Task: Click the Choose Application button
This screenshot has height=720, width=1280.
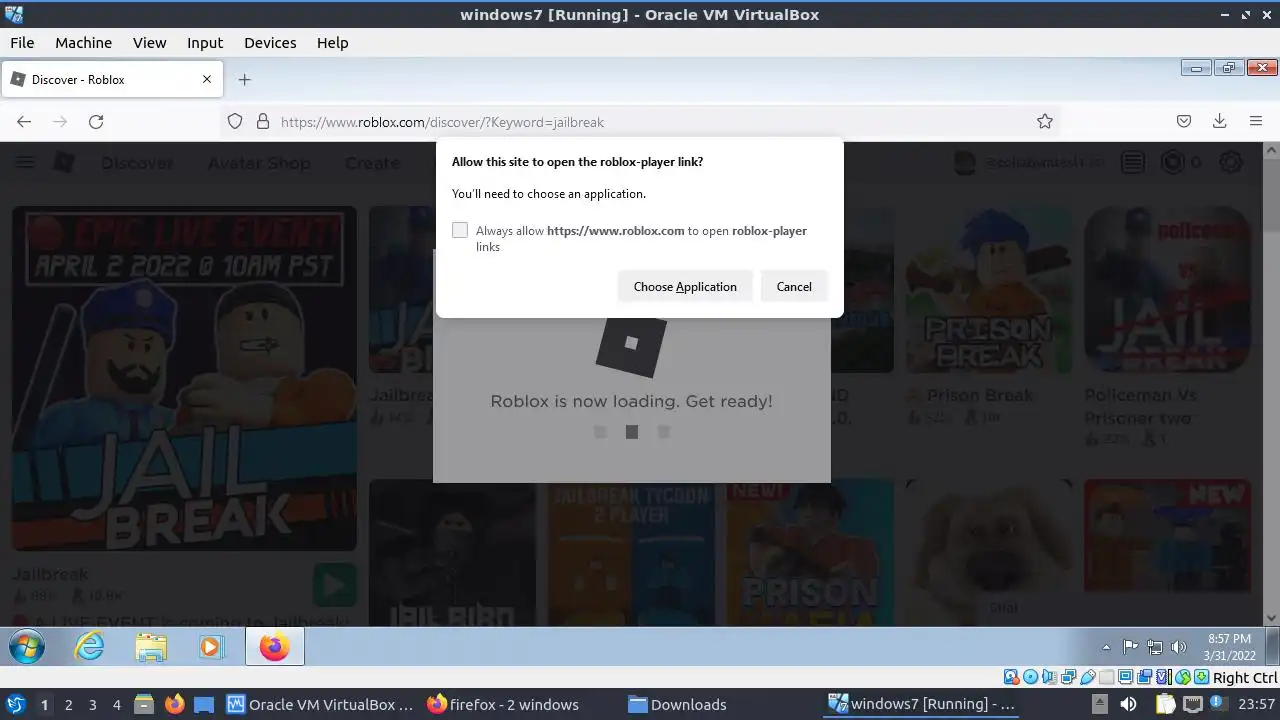Action: pos(685,287)
